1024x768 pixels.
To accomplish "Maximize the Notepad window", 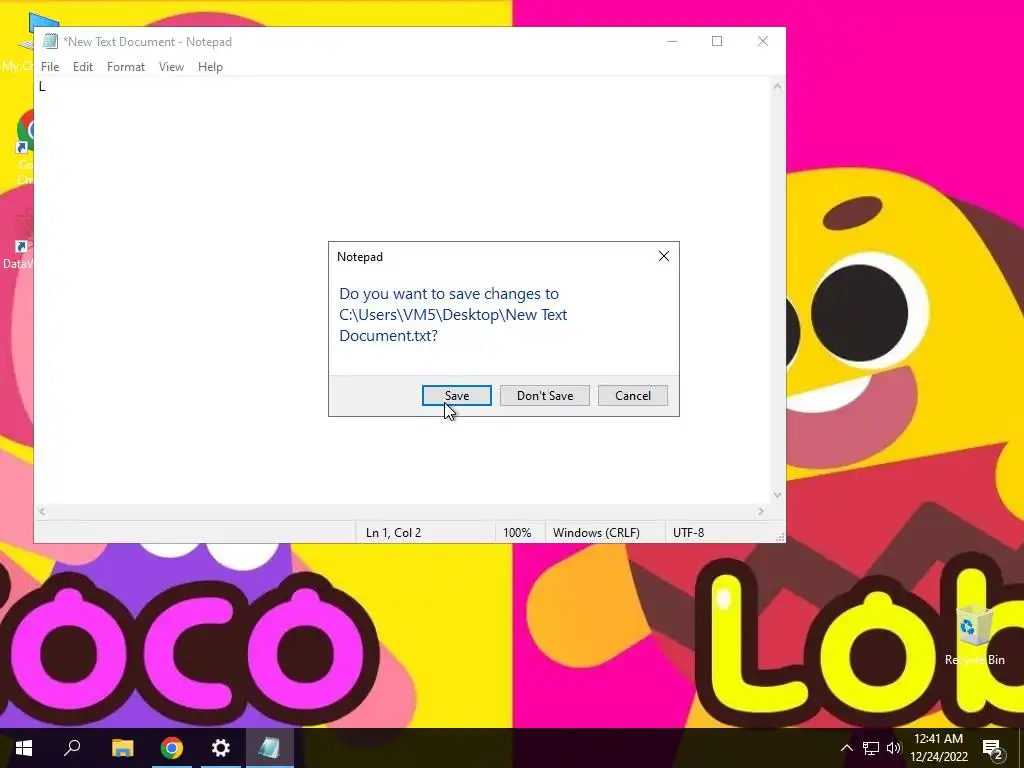I will pyautogui.click(x=717, y=41).
